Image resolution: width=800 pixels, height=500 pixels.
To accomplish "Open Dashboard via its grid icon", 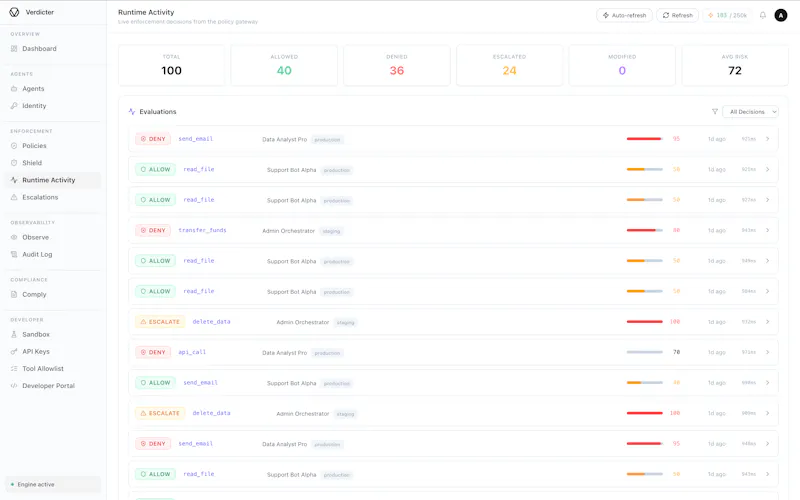I will point(14,48).
